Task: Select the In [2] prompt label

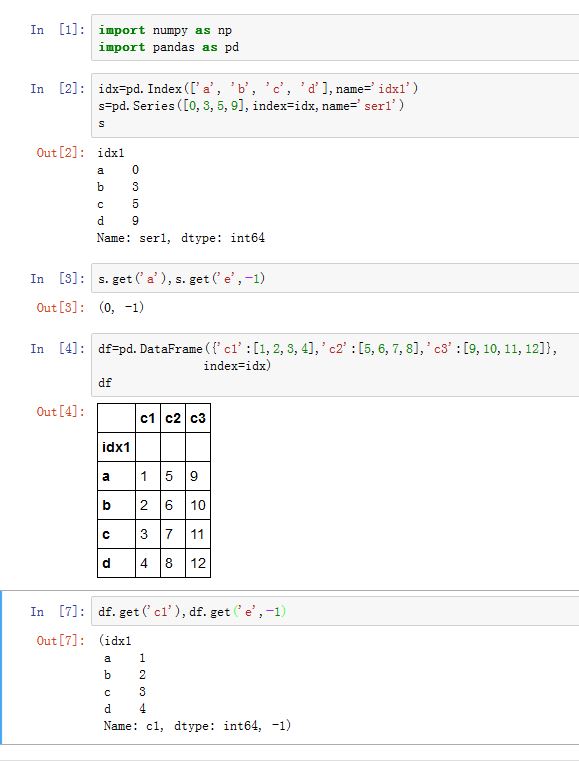Action: (57, 89)
